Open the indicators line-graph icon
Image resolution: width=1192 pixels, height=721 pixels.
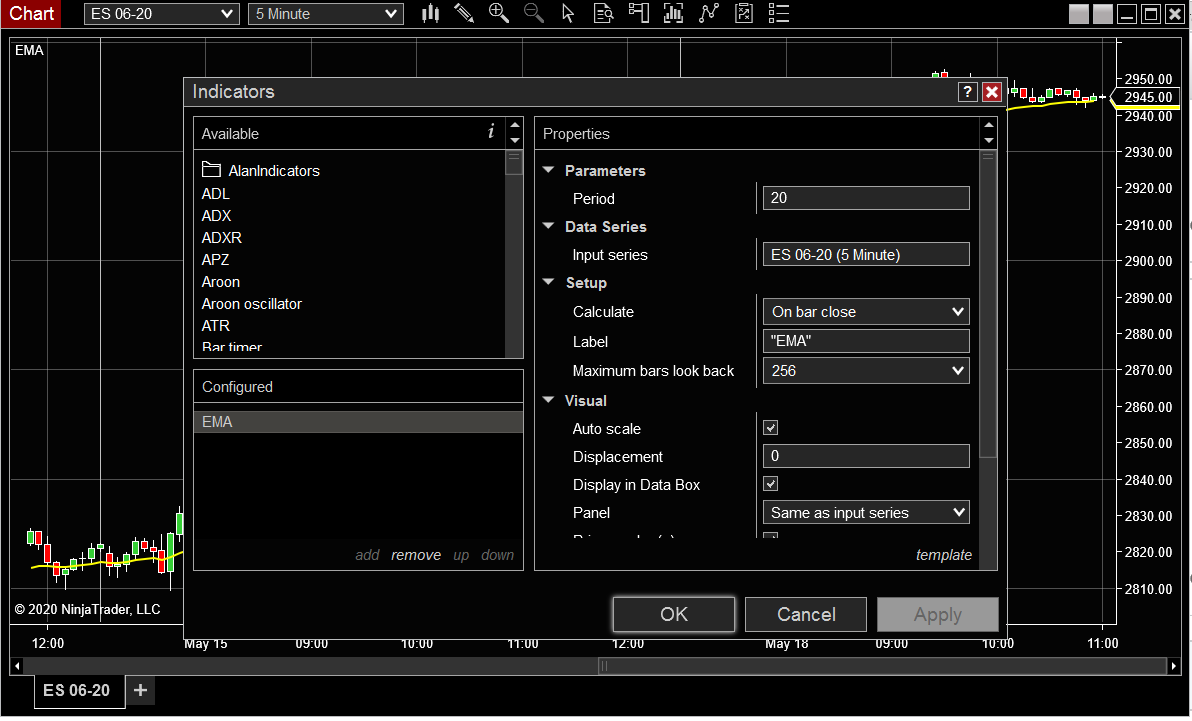[x=709, y=14]
